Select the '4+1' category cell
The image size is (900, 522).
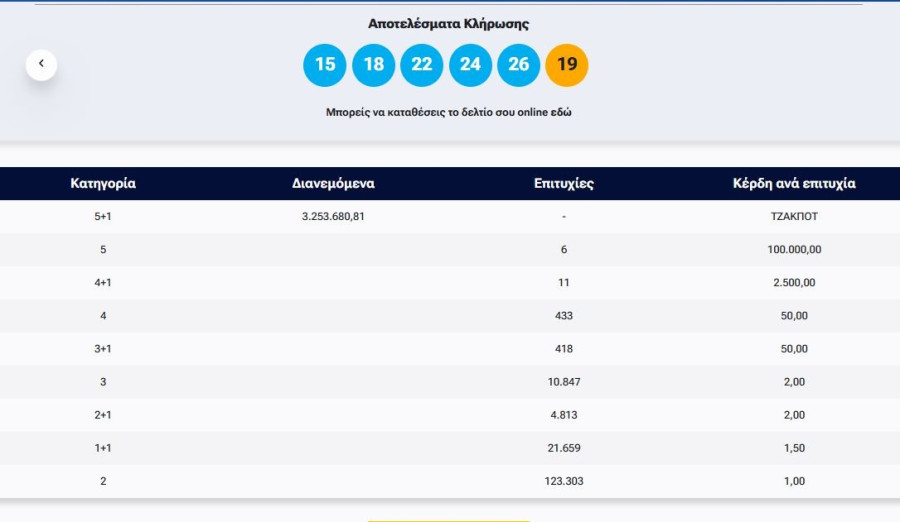click(x=103, y=283)
